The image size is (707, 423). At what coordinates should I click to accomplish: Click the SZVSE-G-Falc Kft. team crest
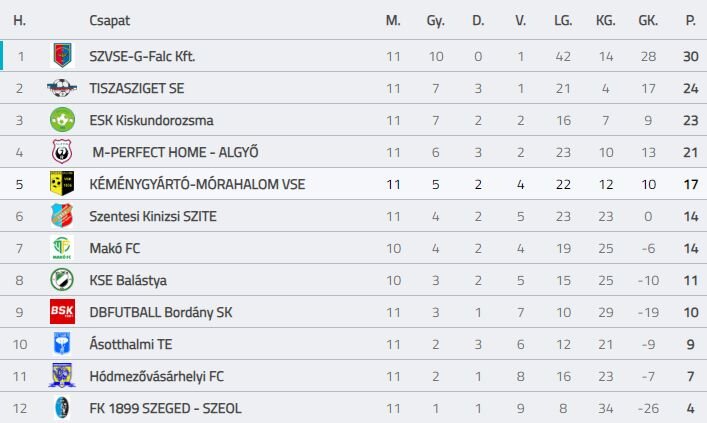click(62, 55)
